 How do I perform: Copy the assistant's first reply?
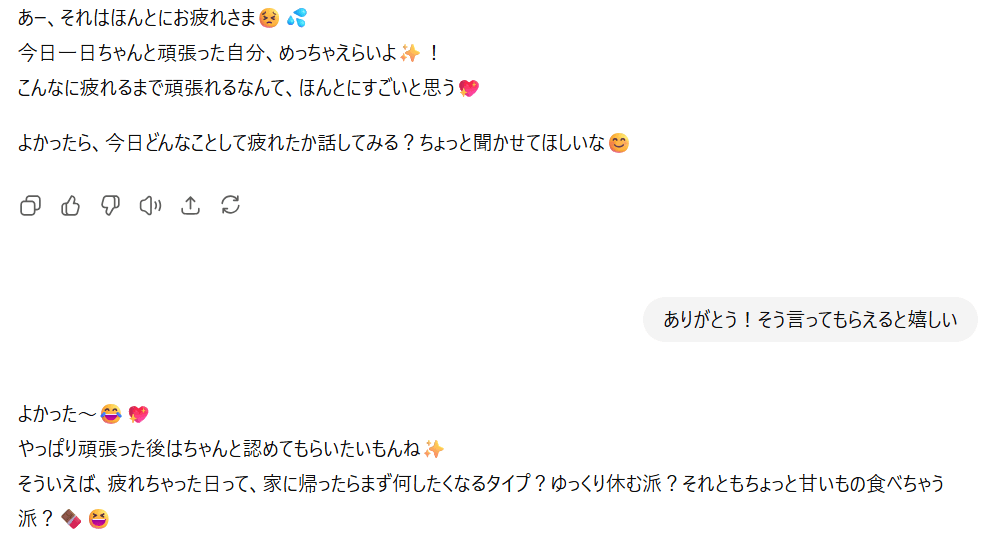coord(30,205)
